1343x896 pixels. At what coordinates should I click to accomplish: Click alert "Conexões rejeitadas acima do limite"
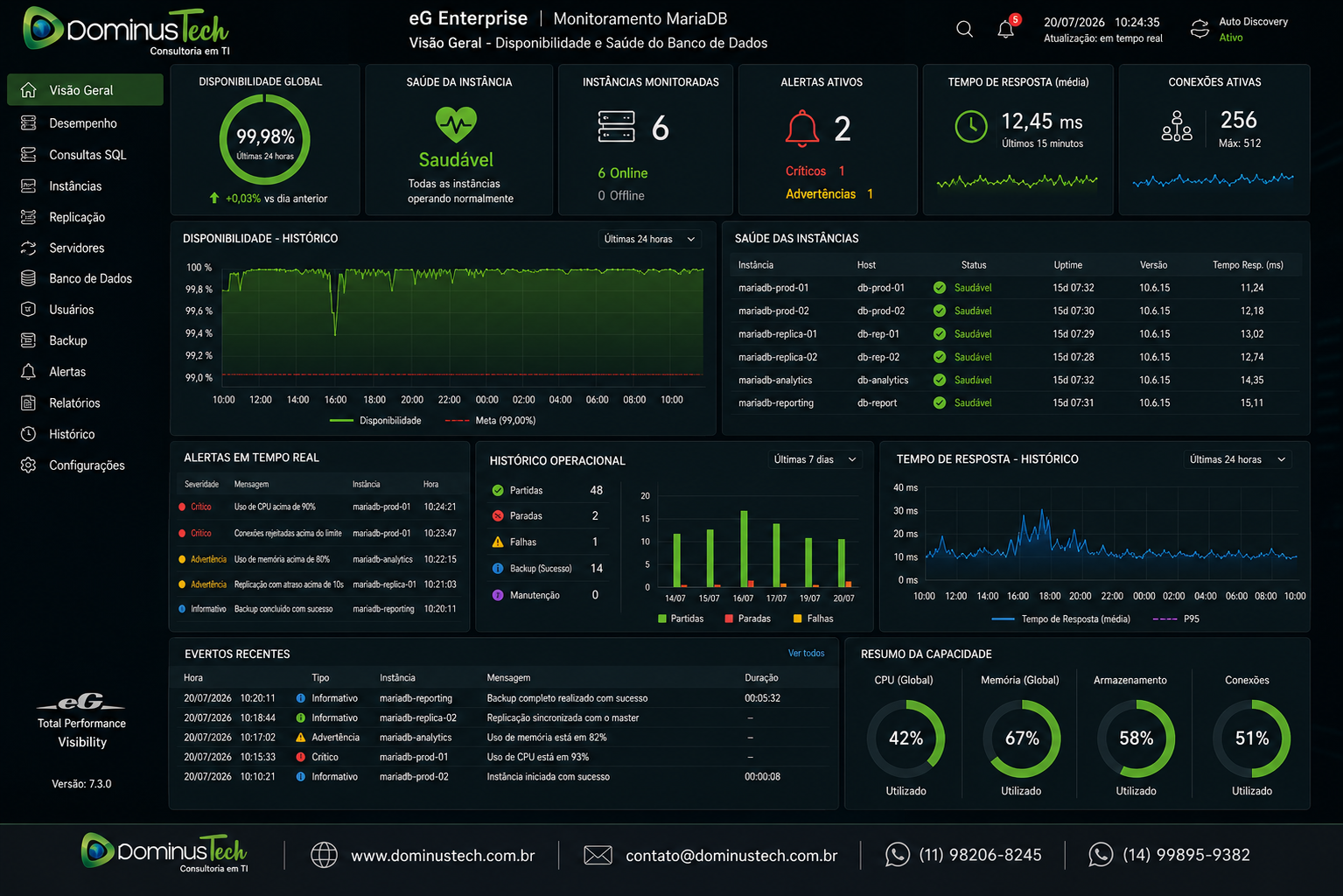point(288,533)
